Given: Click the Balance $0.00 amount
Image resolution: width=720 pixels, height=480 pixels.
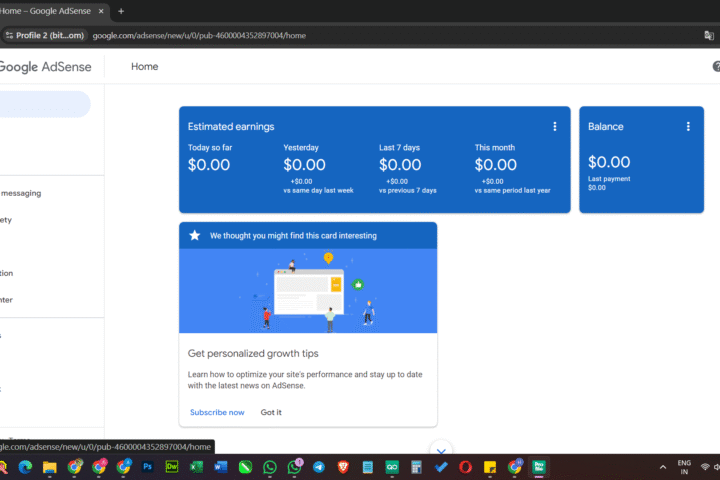Looking at the screenshot, I should coord(609,162).
